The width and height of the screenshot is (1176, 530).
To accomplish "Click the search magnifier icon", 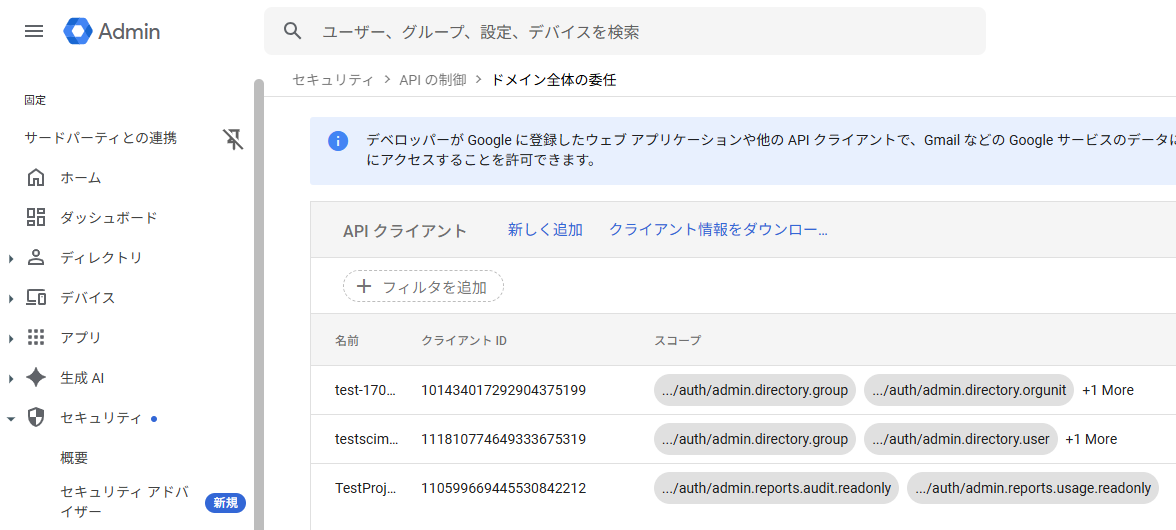I will pos(292,31).
